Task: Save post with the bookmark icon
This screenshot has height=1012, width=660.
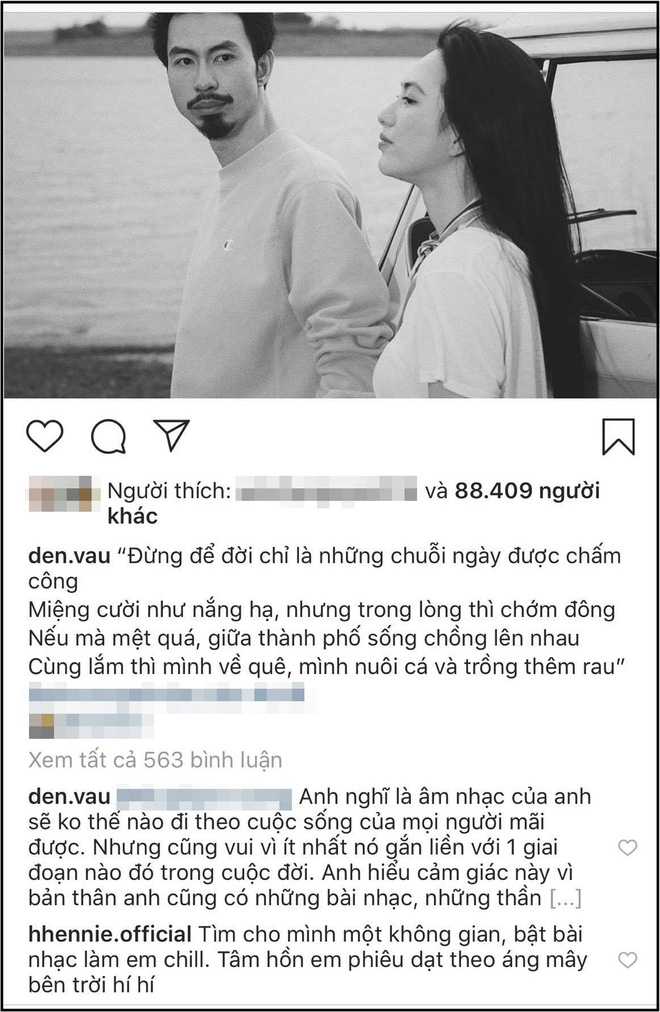Action: click(618, 437)
